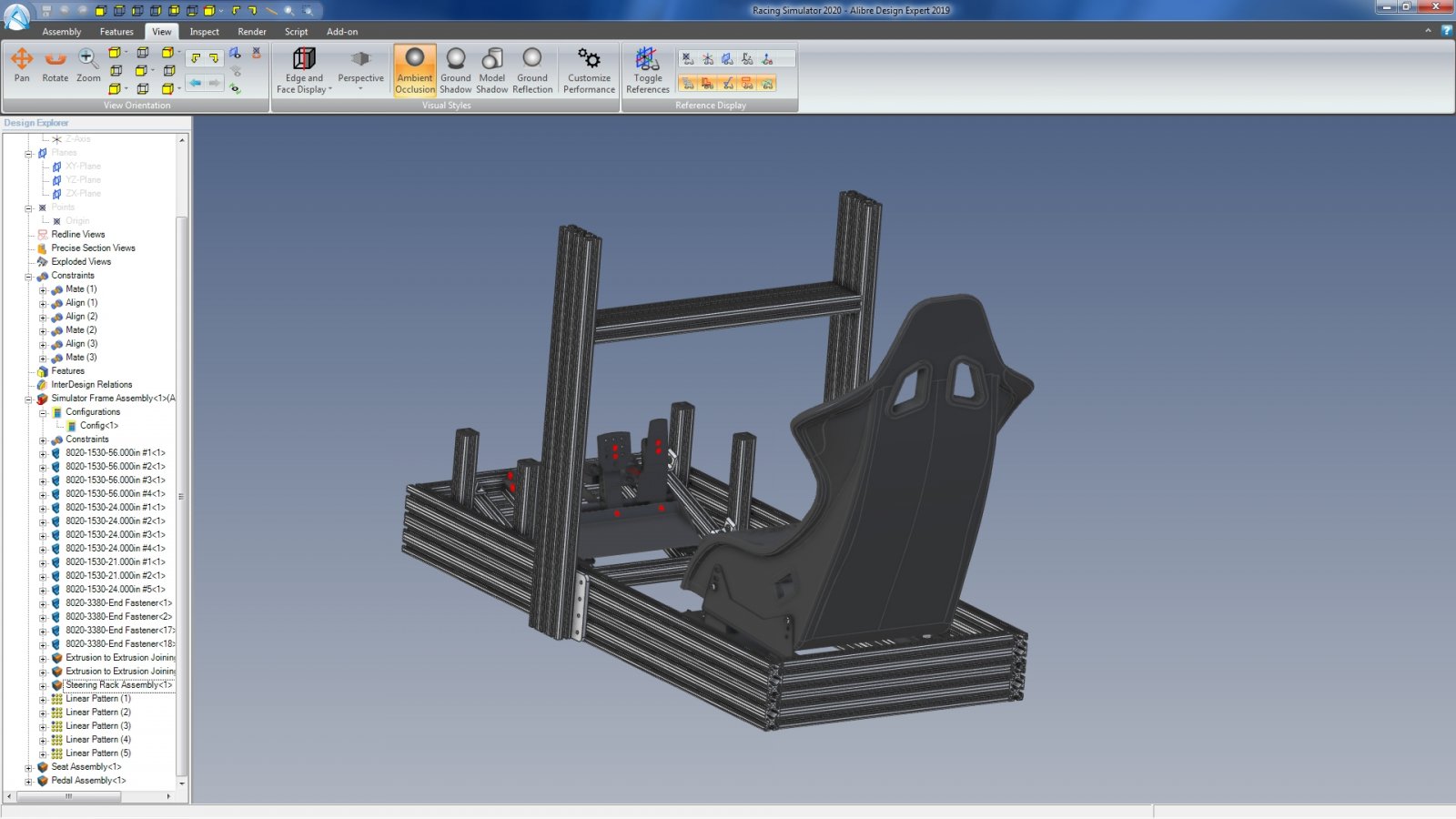This screenshot has width=1456, height=819.
Task: Select Exploded Views in Design Explorer
Action: (x=81, y=262)
